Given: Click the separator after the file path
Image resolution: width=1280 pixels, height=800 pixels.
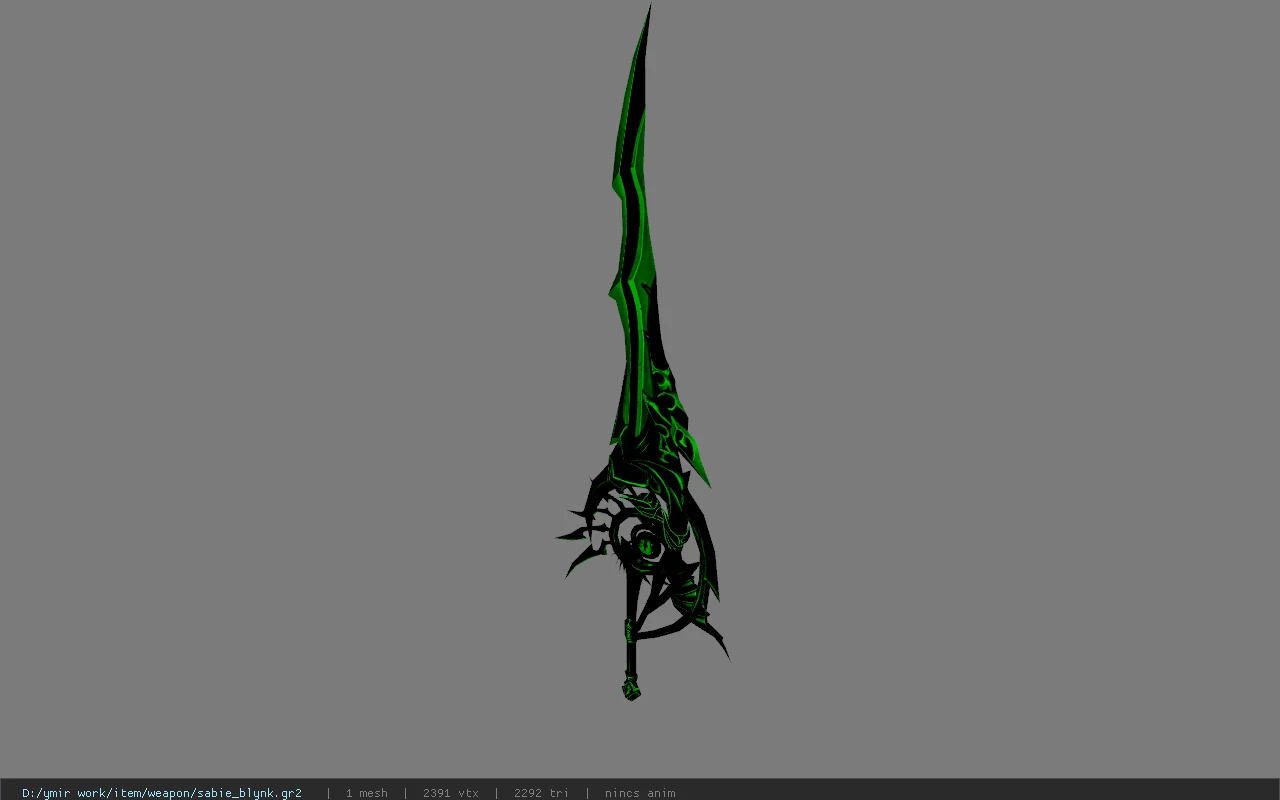Looking at the screenshot, I should (328, 793).
